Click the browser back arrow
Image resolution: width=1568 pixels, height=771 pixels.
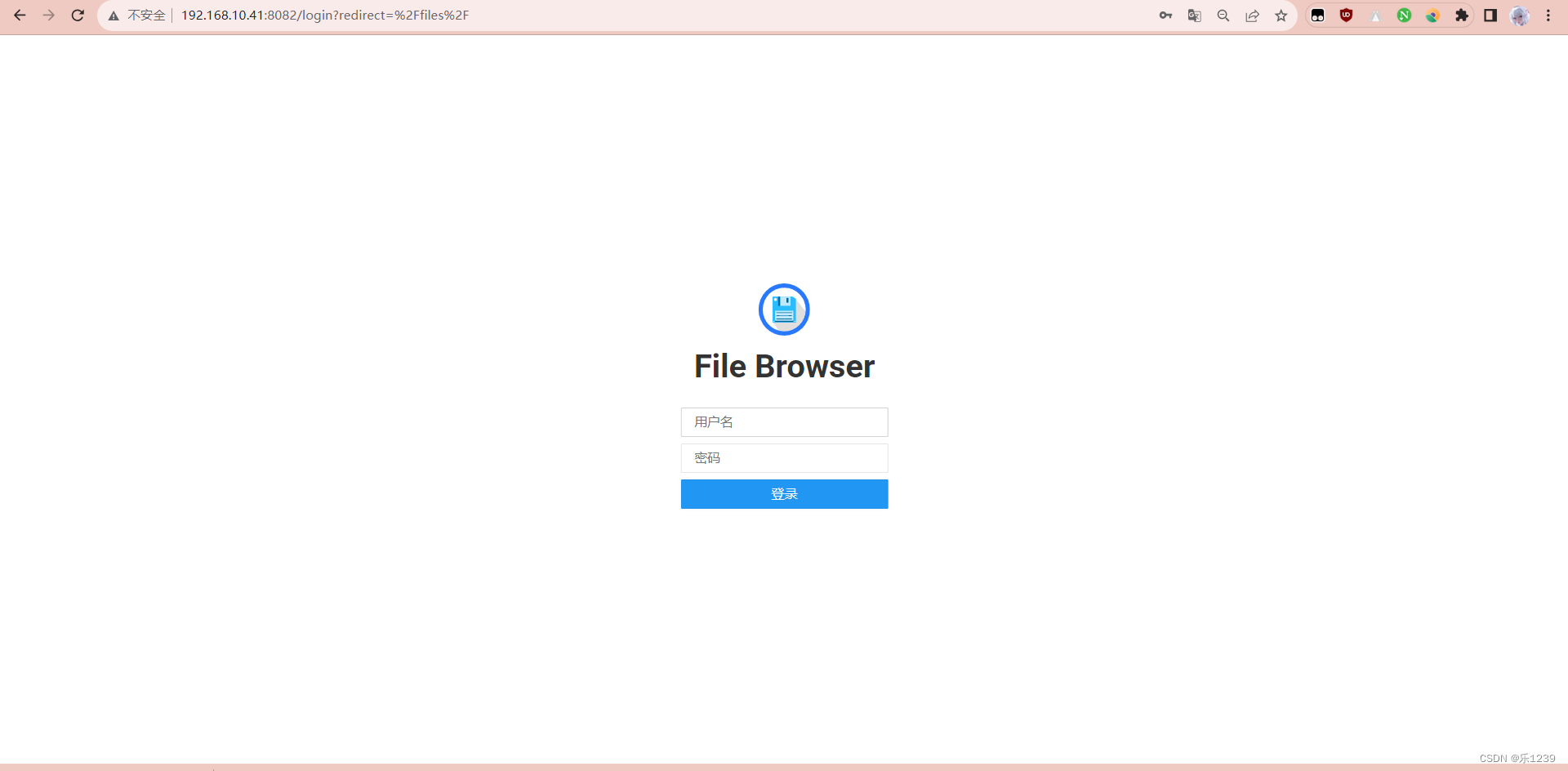click(20, 16)
